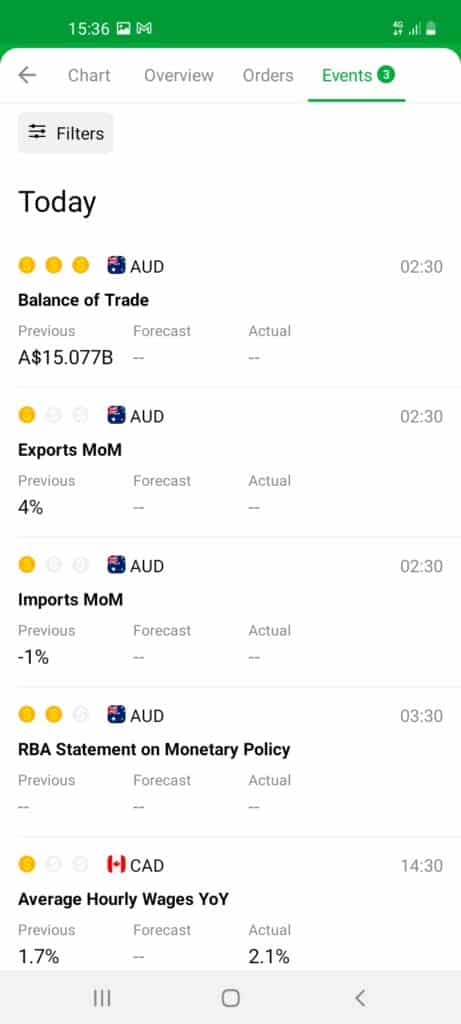Tap three-coin importance indicator for Balance of Trade
This screenshot has height=1024, width=461.
[x=54, y=266]
